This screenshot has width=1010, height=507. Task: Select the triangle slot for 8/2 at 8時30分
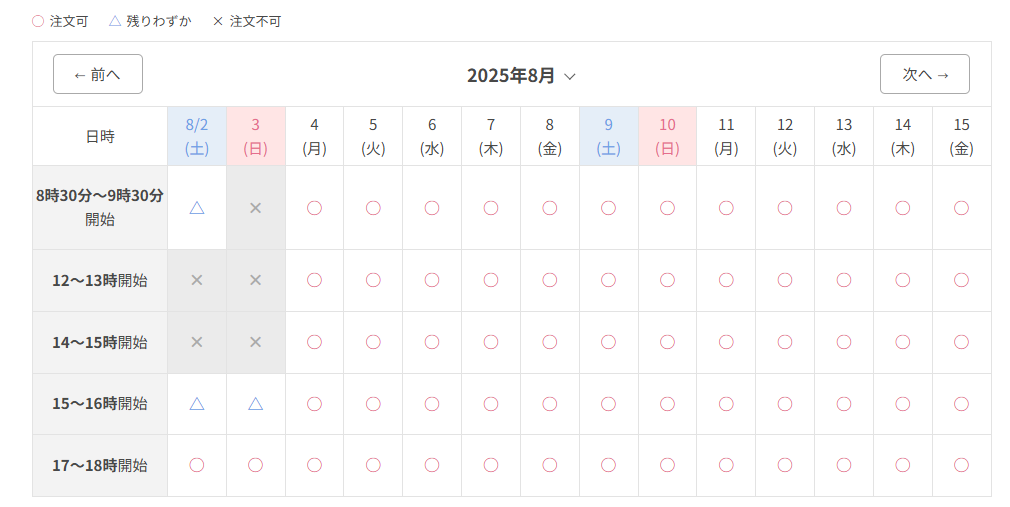click(x=197, y=208)
